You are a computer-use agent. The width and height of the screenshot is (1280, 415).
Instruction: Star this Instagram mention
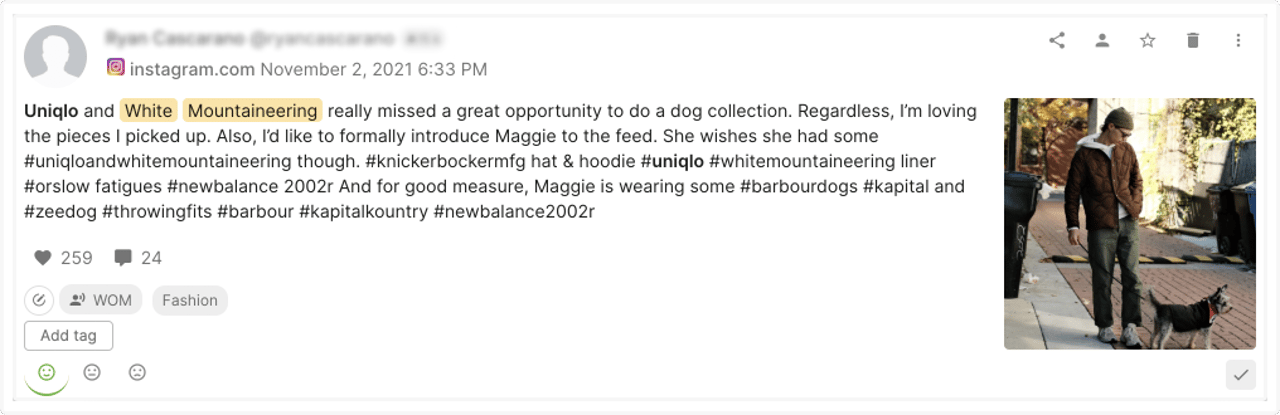[1147, 41]
